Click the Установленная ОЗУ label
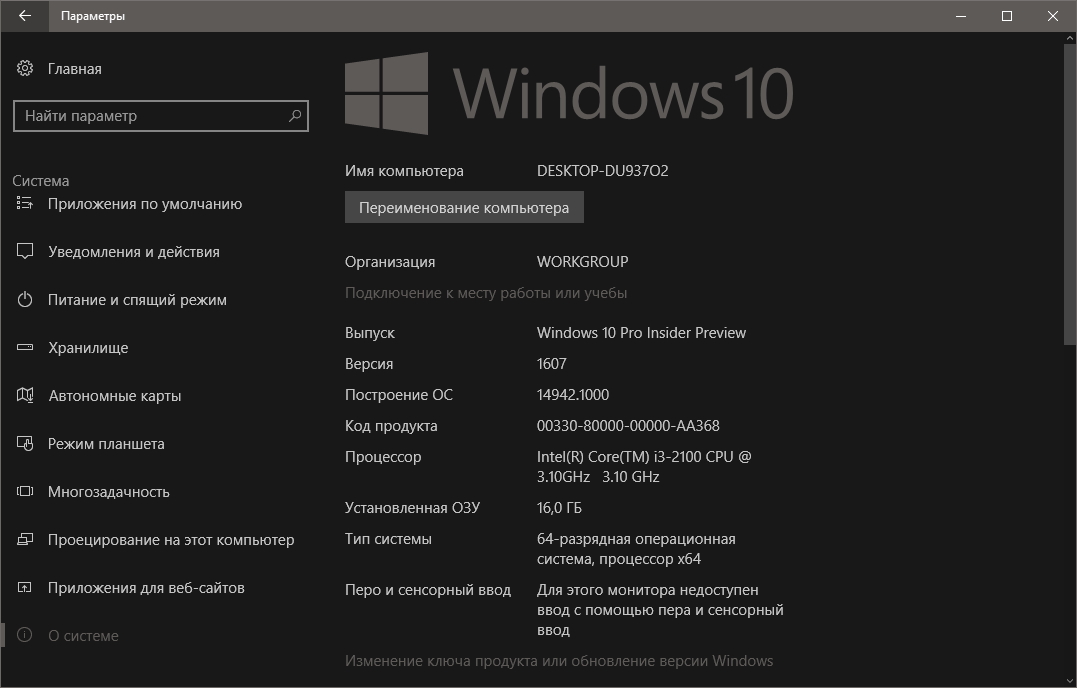 click(x=412, y=508)
